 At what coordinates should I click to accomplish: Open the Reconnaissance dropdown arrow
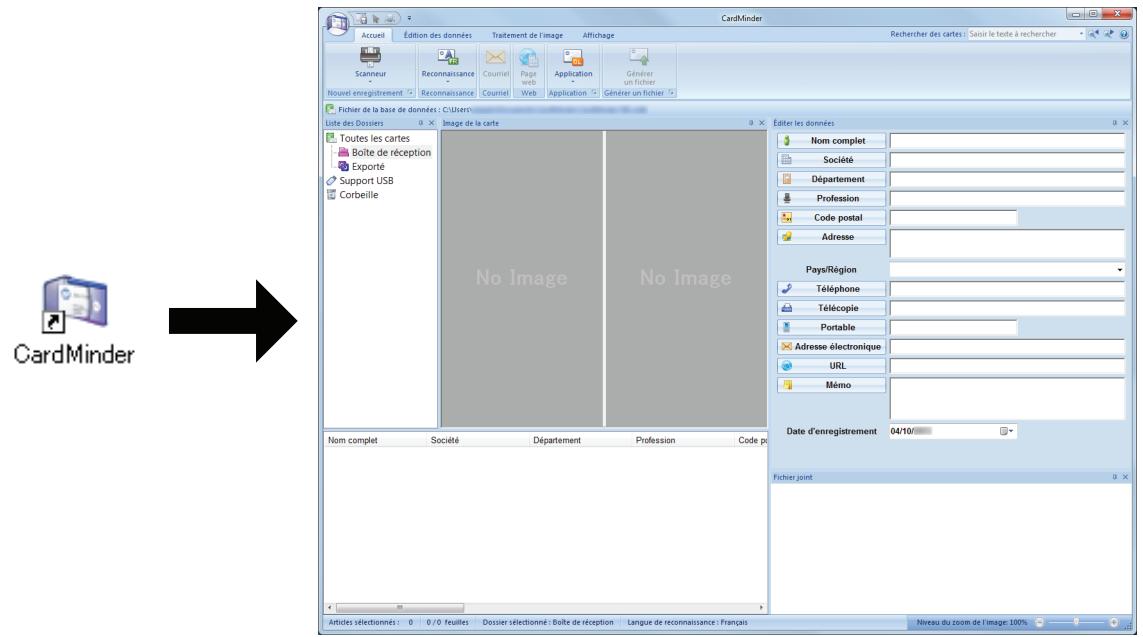[448, 82]
